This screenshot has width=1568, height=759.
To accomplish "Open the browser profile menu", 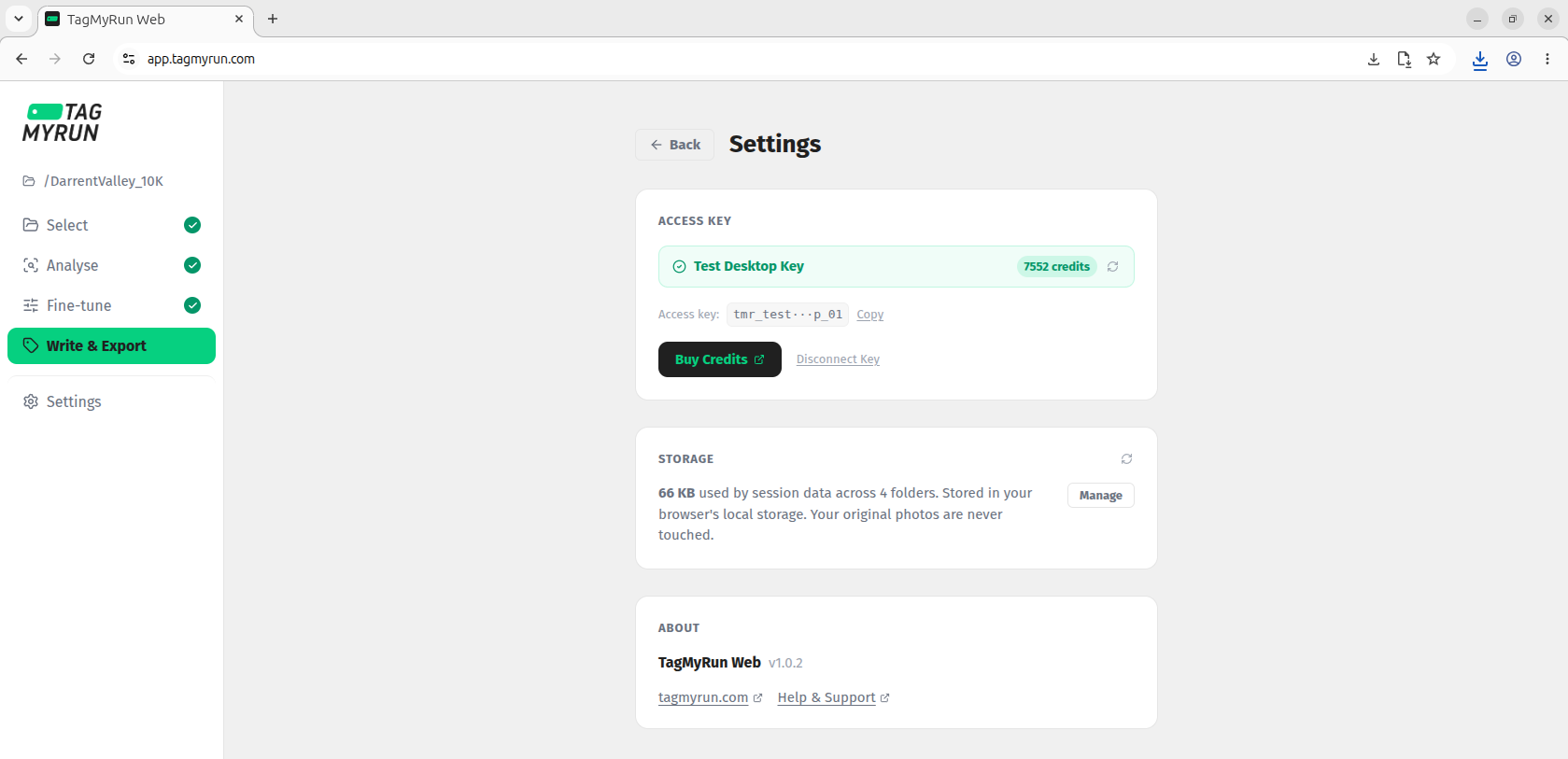I will pos(1514,59).
